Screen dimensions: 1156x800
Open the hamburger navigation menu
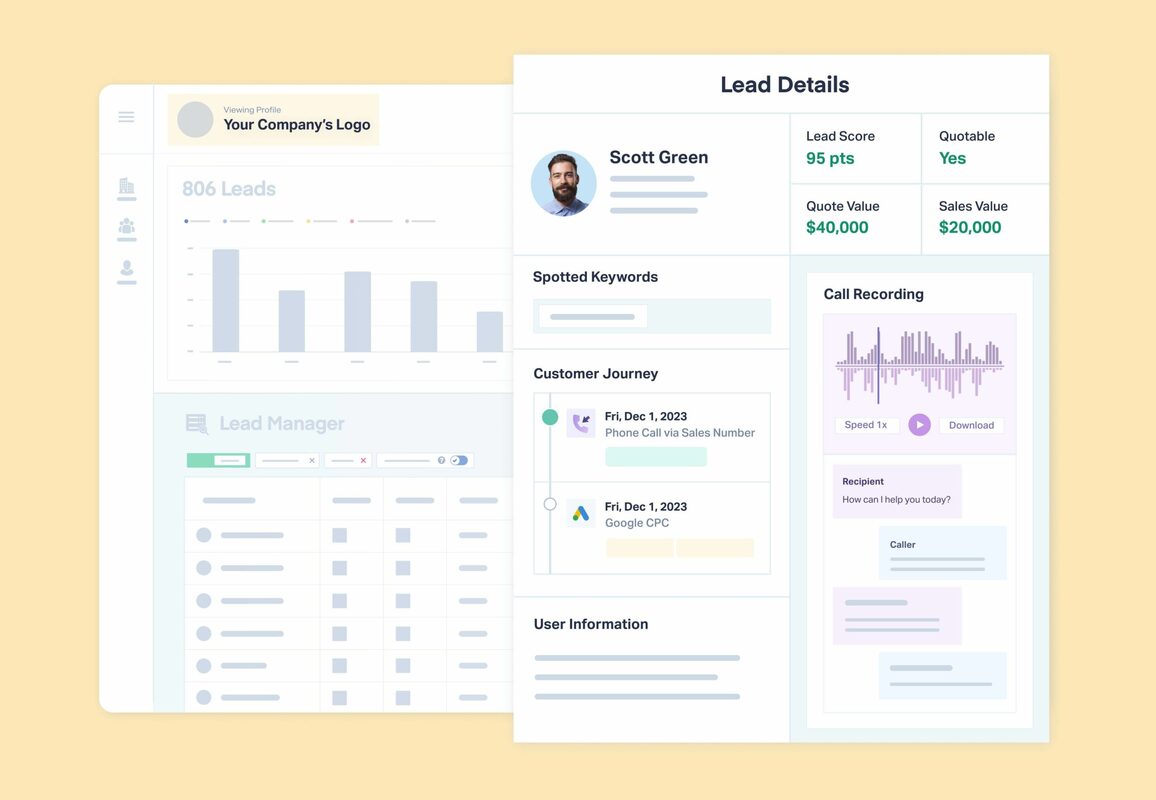point(126,116)
